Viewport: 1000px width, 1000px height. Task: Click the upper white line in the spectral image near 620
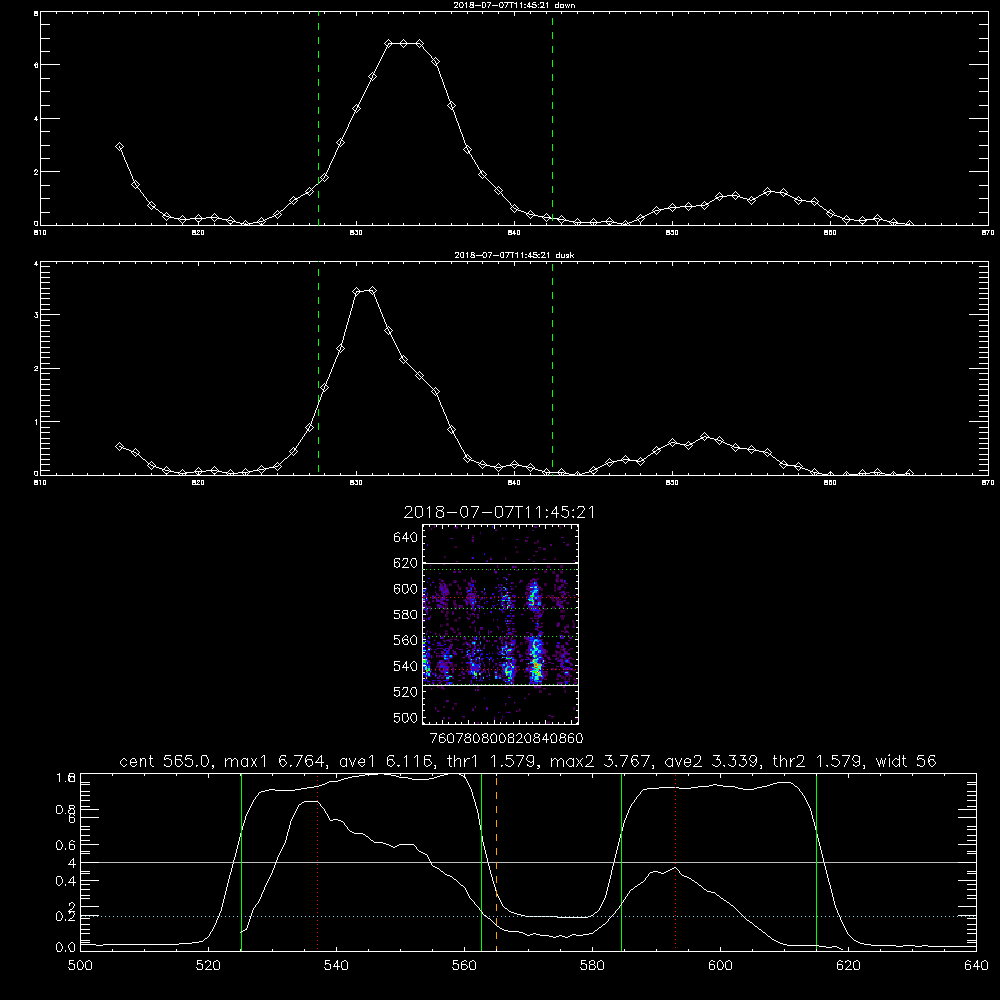coord(501,564)
